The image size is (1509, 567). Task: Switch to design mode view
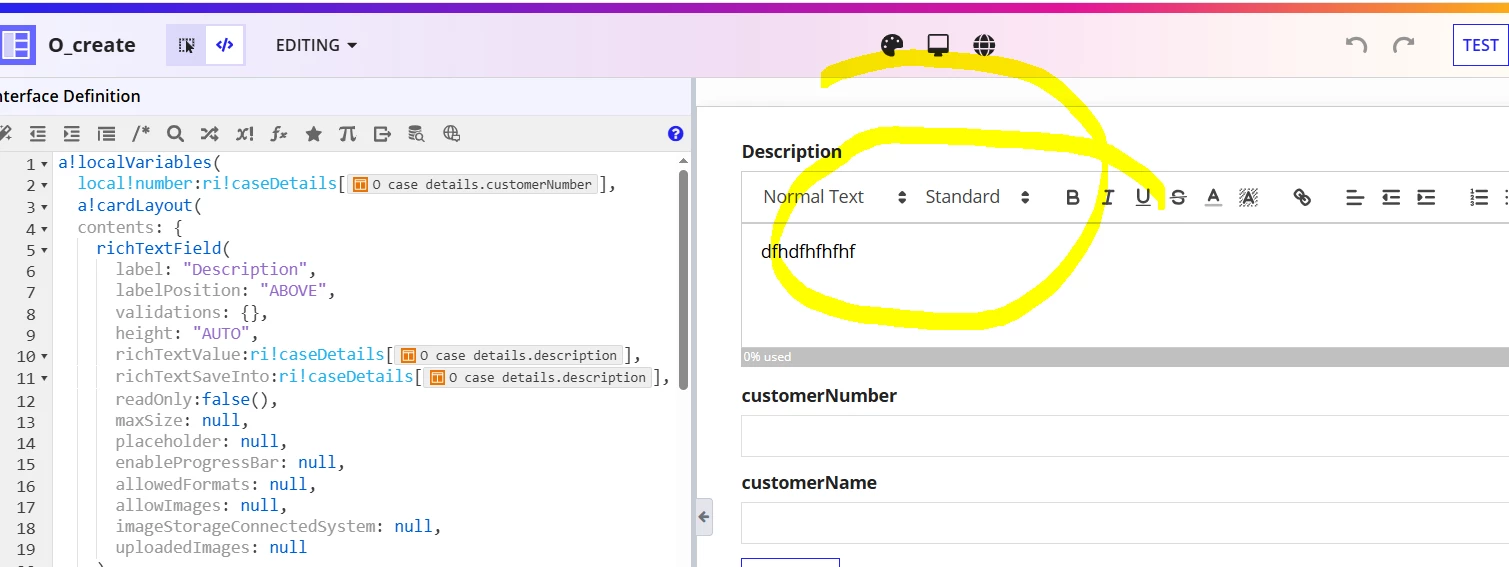pyautogui.click(x=187, y=45)
